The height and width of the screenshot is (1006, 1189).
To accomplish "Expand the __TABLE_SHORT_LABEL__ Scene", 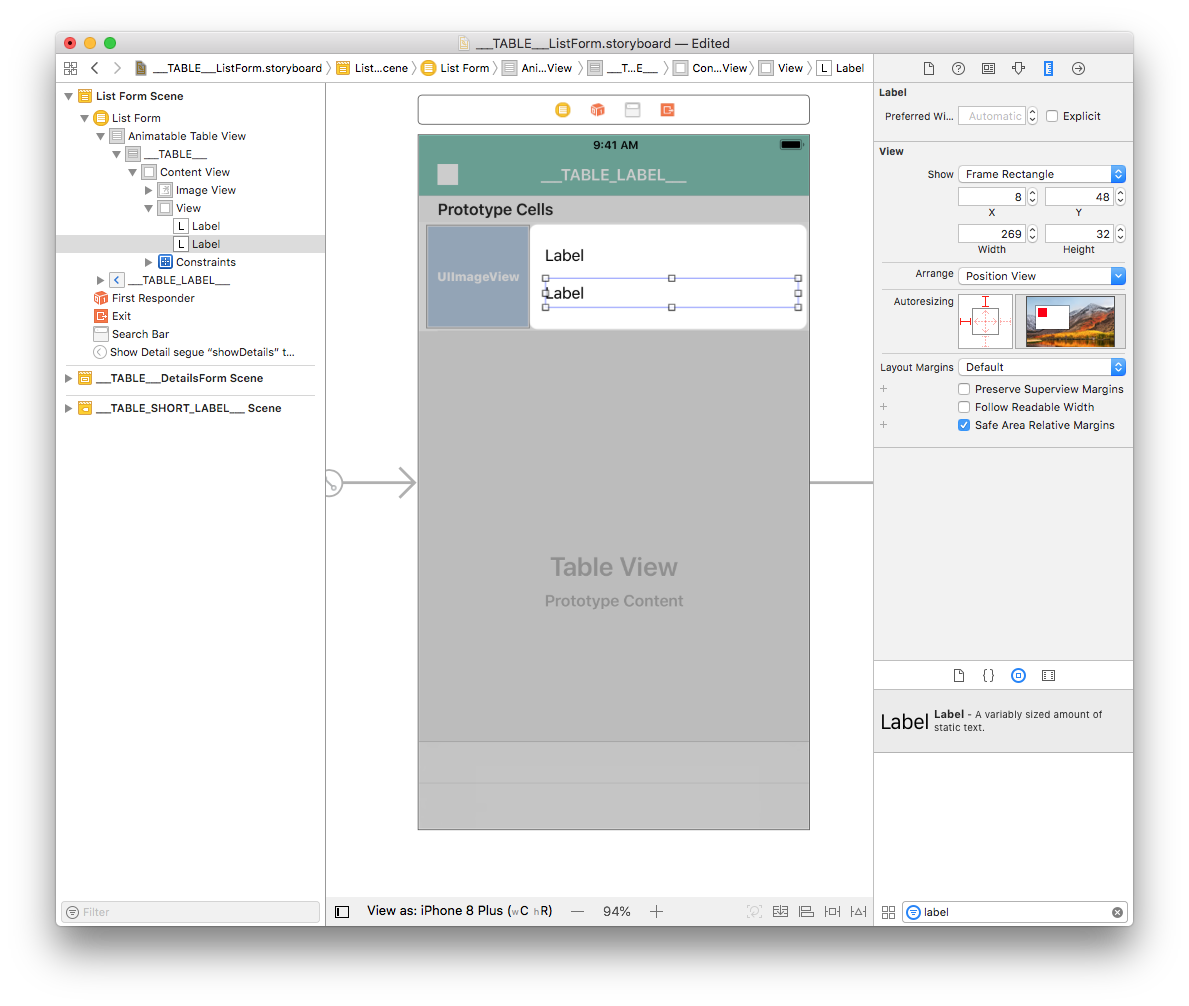I will pos(69,409).
